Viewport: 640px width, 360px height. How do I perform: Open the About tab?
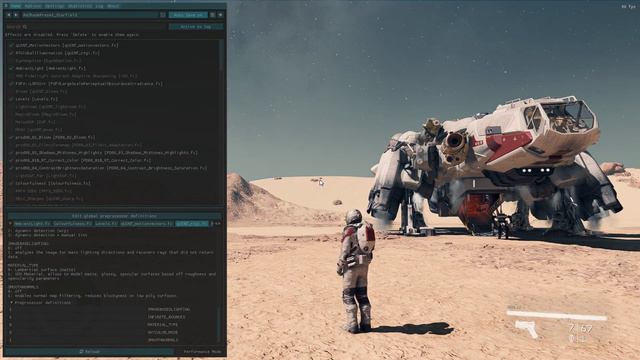click(113, 7)
